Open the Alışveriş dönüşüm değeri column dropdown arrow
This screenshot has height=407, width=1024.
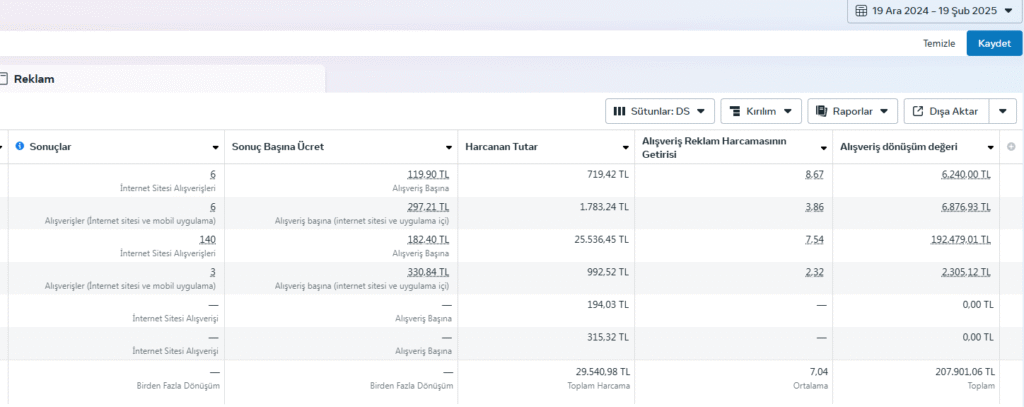pyautogui.click(x=988, y=148)
